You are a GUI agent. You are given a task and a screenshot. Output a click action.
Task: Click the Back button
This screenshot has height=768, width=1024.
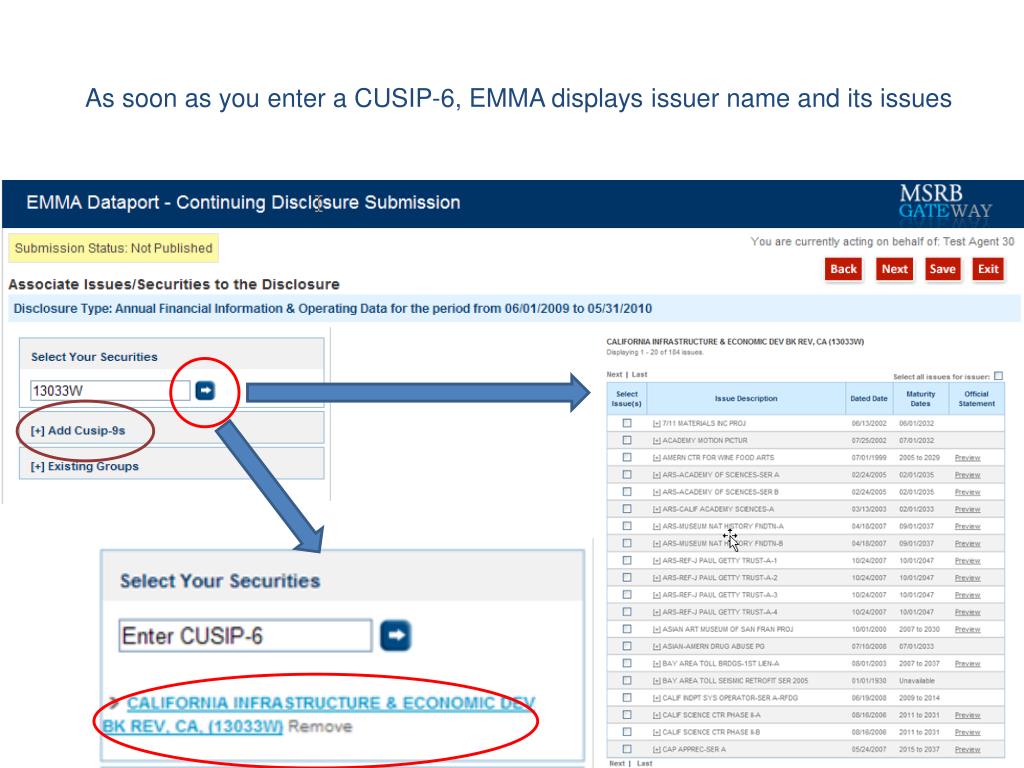click(843, 269)
